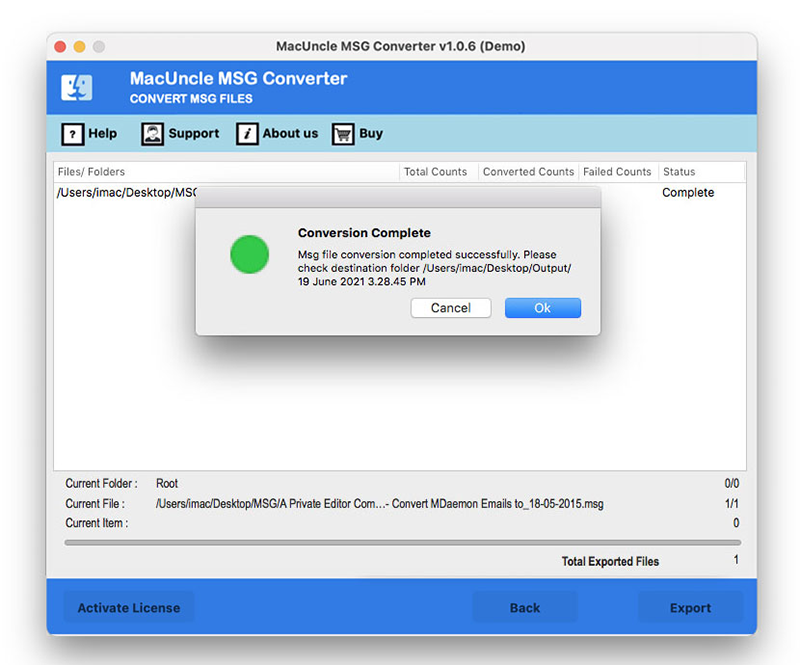Click the MacUncle Finder-face logo
800x665 pixels.
coord(77,87)
